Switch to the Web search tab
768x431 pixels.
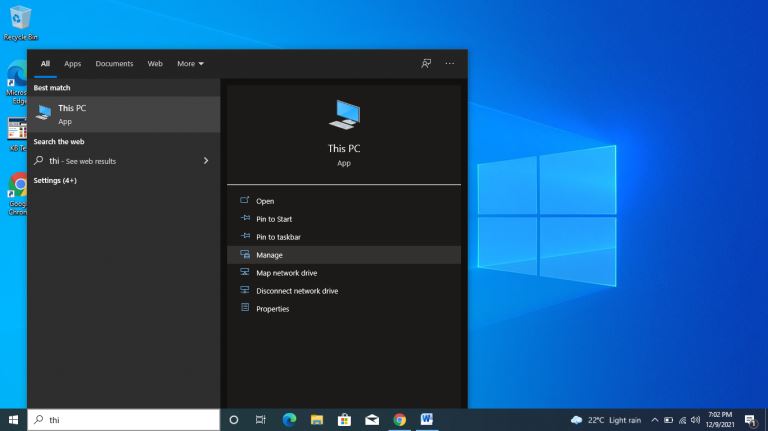coord(155,64)
